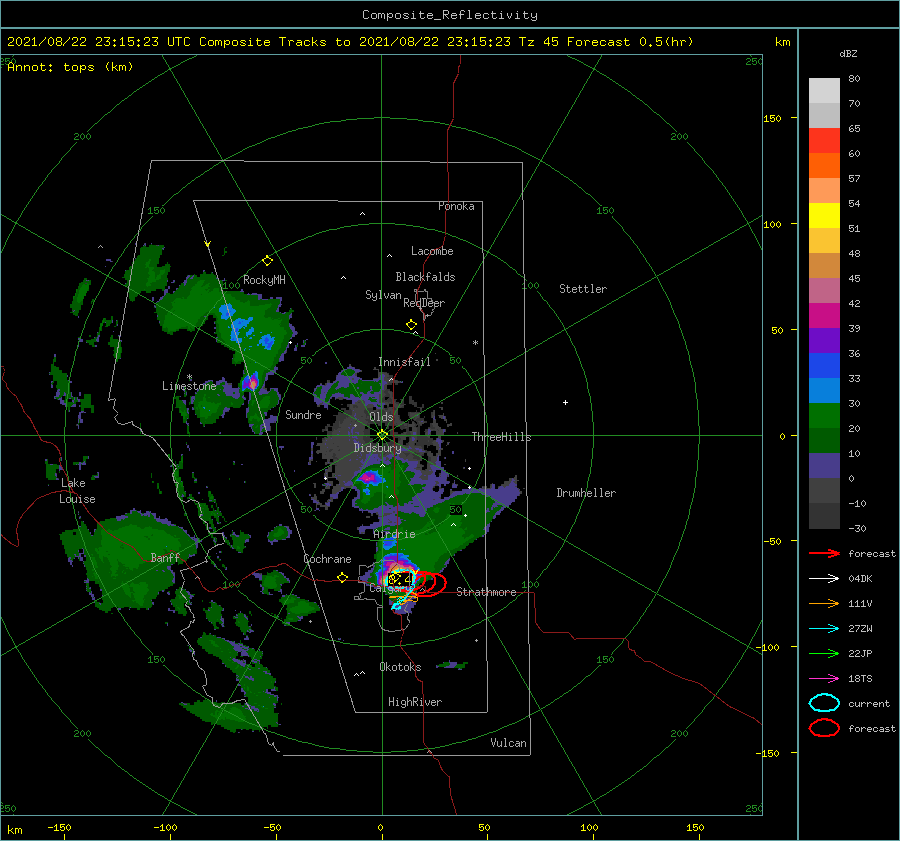Click the red forecast ellipse near Strathmore
The width and height of the screenshot is (900, 841).
(430, 584)
